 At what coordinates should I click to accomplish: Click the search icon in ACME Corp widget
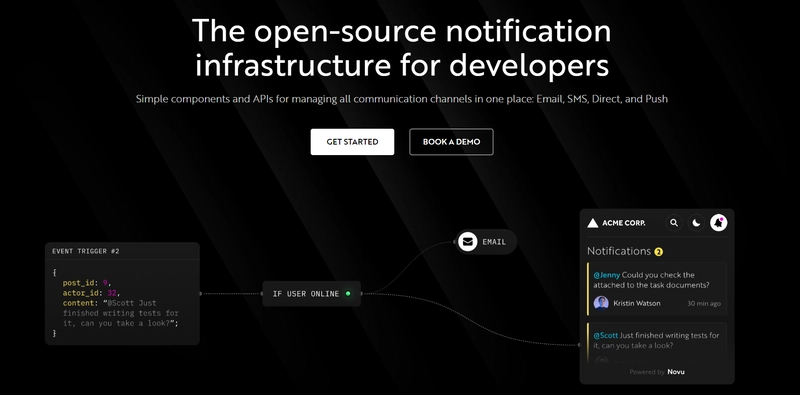click(x=674, y=223)
